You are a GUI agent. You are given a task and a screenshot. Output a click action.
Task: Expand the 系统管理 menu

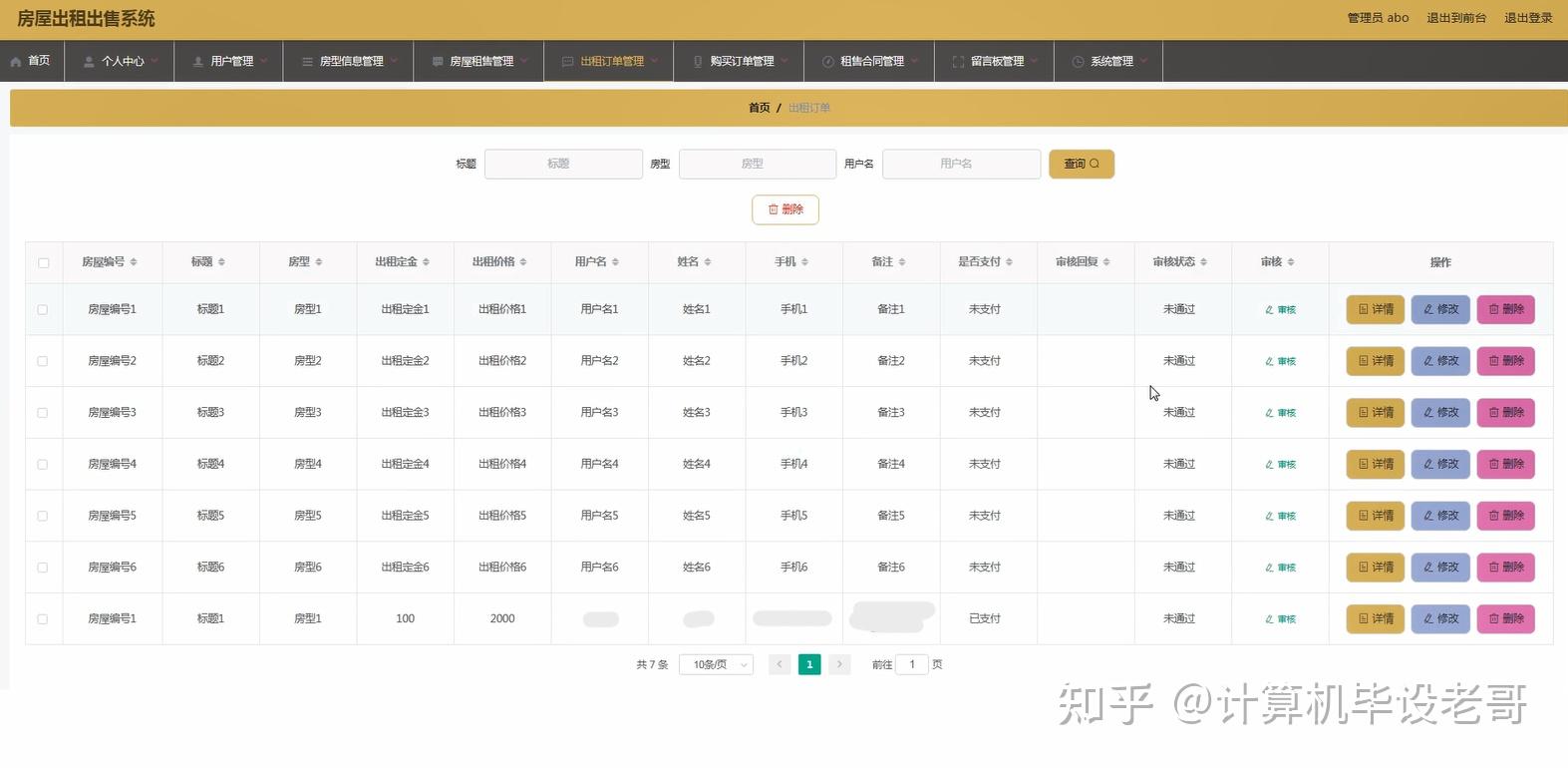[x=1108, y=61]
